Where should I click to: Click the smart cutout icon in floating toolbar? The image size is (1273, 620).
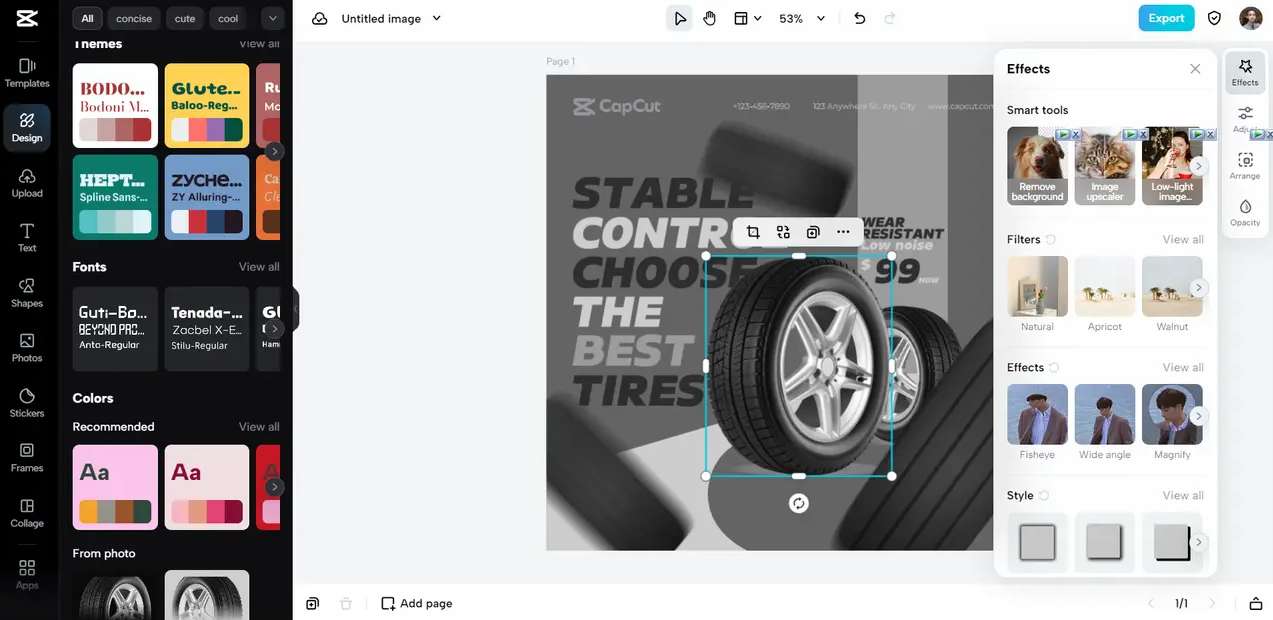click(x=783, y=232)
